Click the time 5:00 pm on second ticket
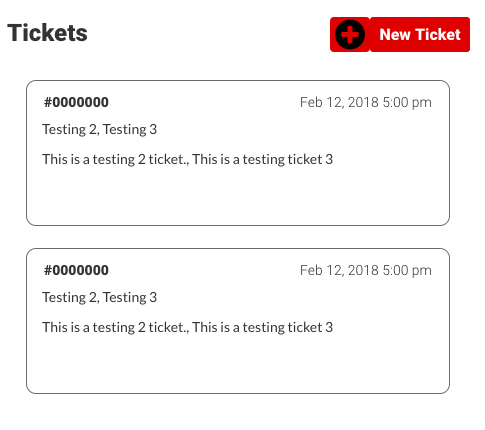This screenshot has height=430, width=485. 407,271
